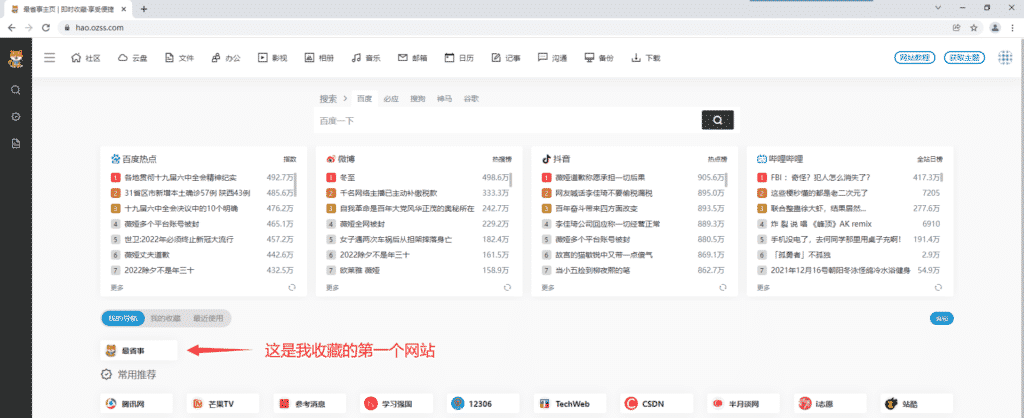
Task: Click blue 编辑 button right of navigation tabs
Action: [x=941, y=318]
